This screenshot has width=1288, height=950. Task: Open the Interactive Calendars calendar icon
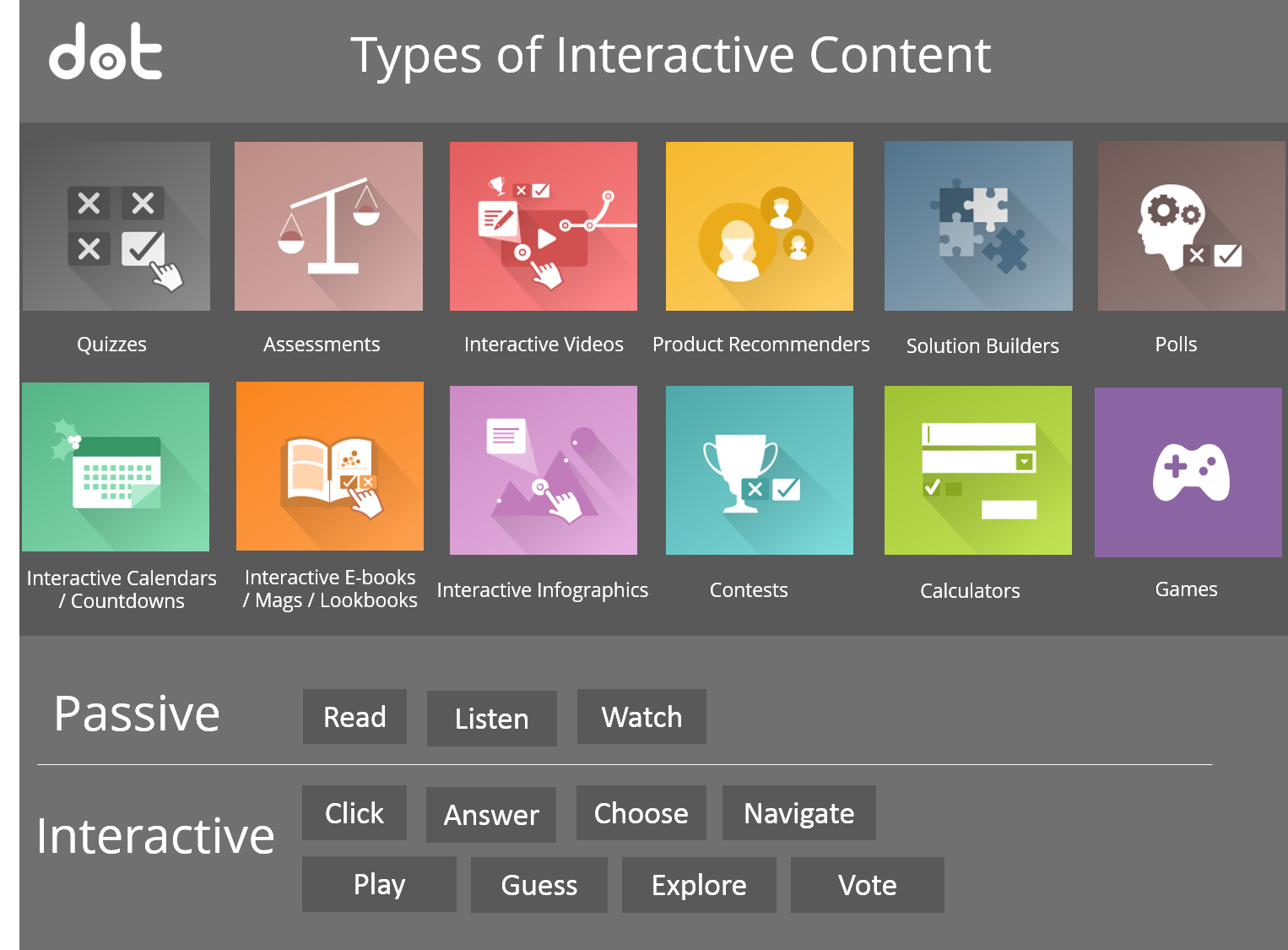click(116, 467)
